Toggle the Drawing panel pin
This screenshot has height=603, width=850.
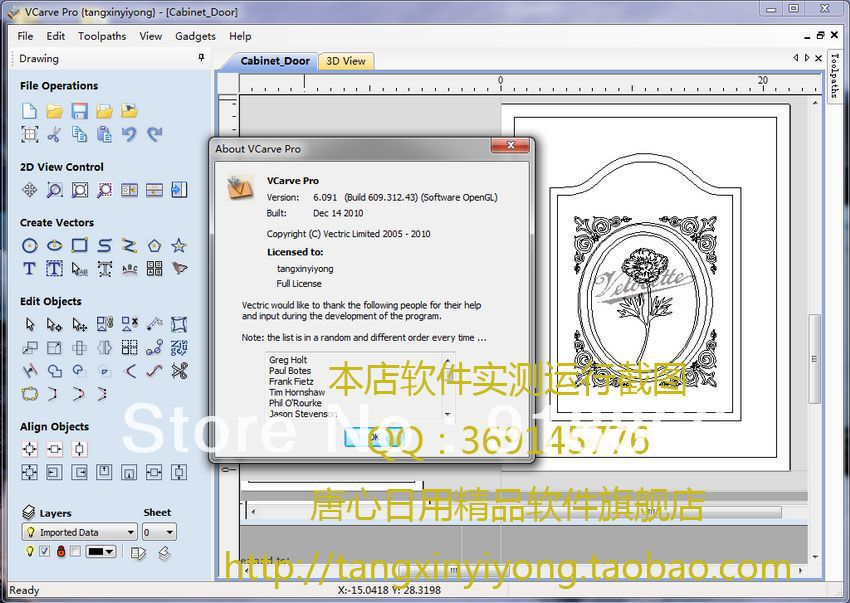click(x=201, y=57)
